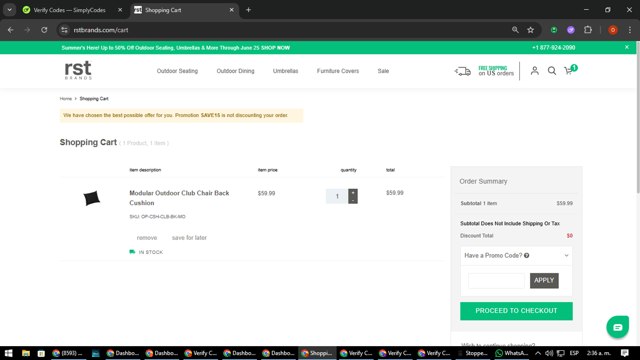The height and width of the screenshot is (360, 640).
Task: Open Furniture Covers menu
Action: coord(338,71)
